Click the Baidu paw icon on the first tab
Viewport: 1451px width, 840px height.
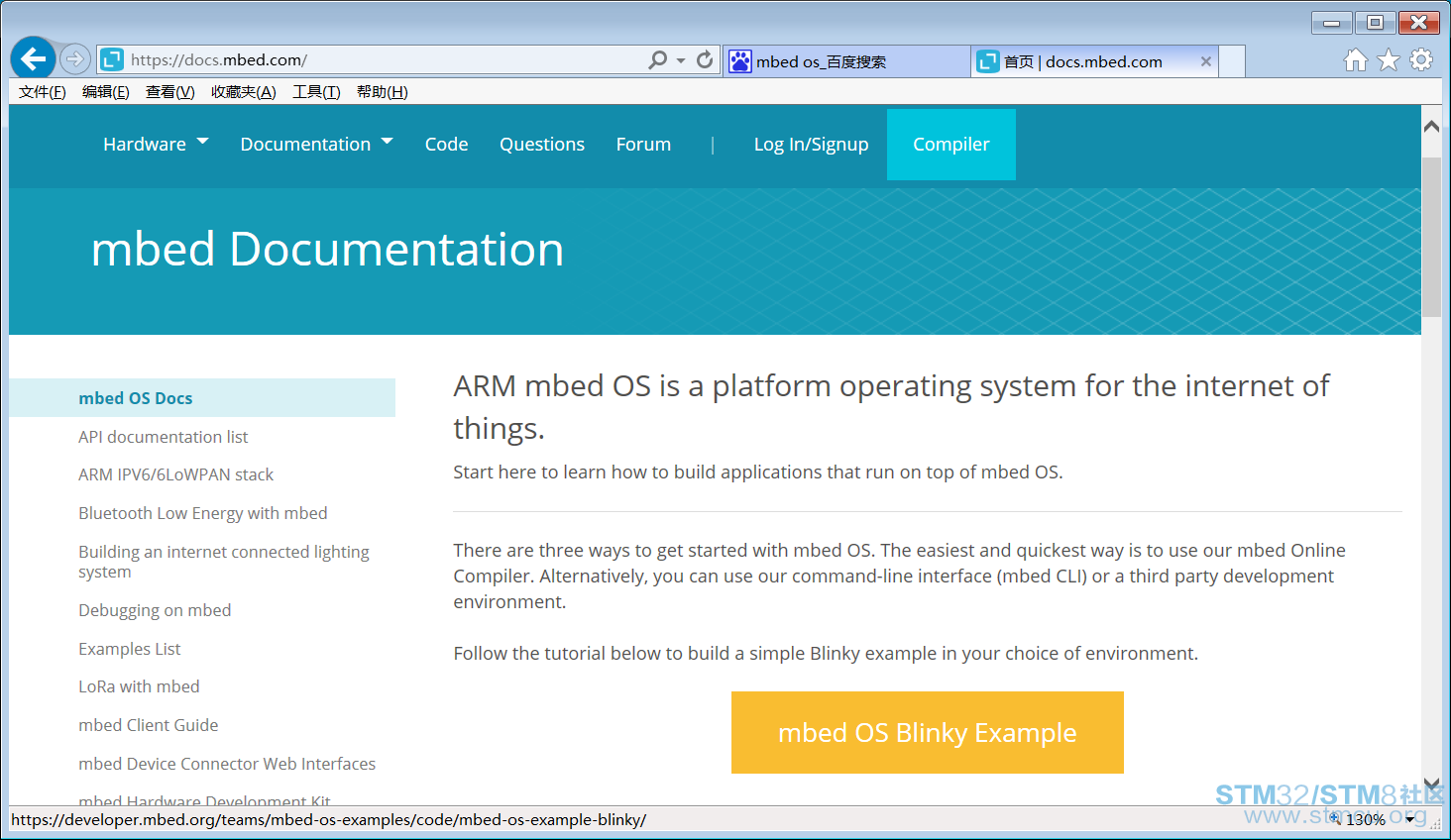coord(740,61)
